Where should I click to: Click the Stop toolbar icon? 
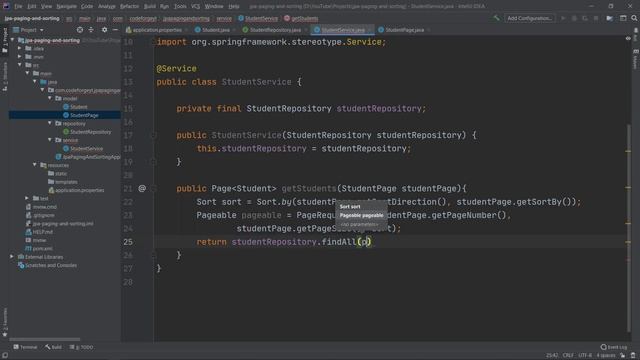(x=596, y=18)
